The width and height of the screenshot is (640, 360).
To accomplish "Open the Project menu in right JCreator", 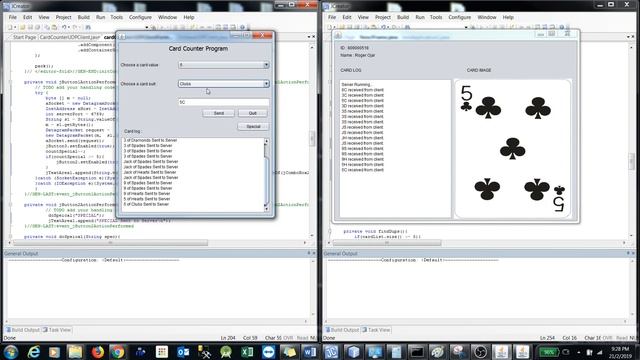I will coord(382,17).
